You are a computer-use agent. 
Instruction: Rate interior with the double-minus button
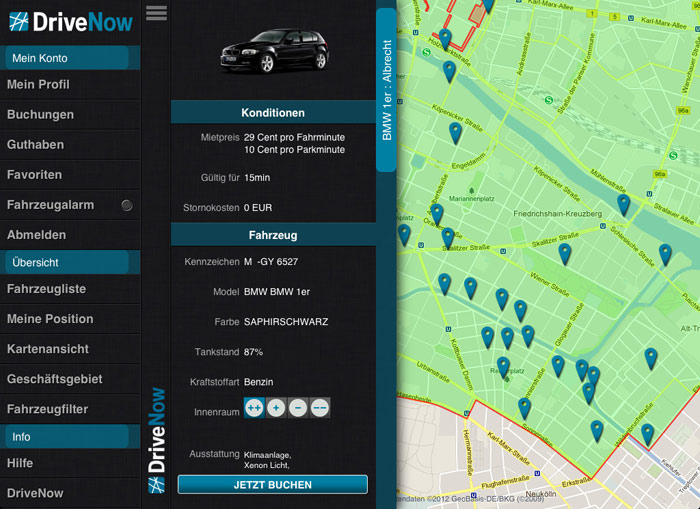[320, 408]
